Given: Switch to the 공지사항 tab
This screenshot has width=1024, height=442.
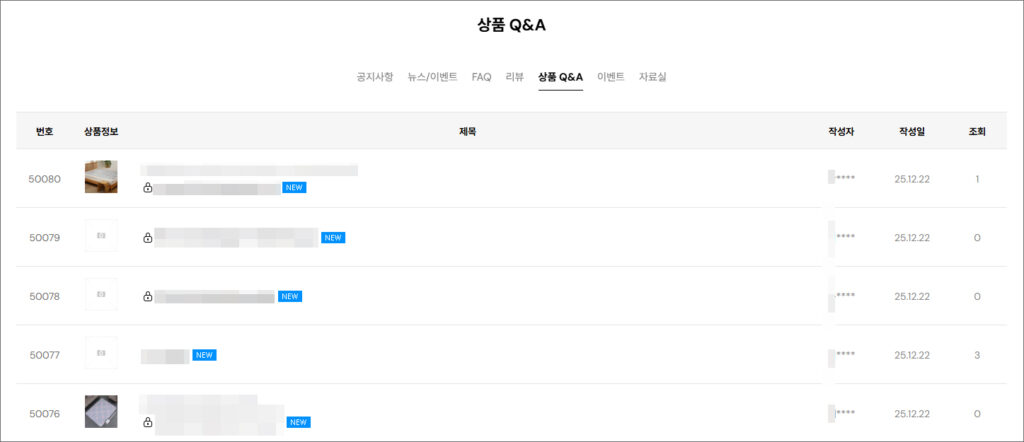Looking at the screenshot, I should (375, 77).
